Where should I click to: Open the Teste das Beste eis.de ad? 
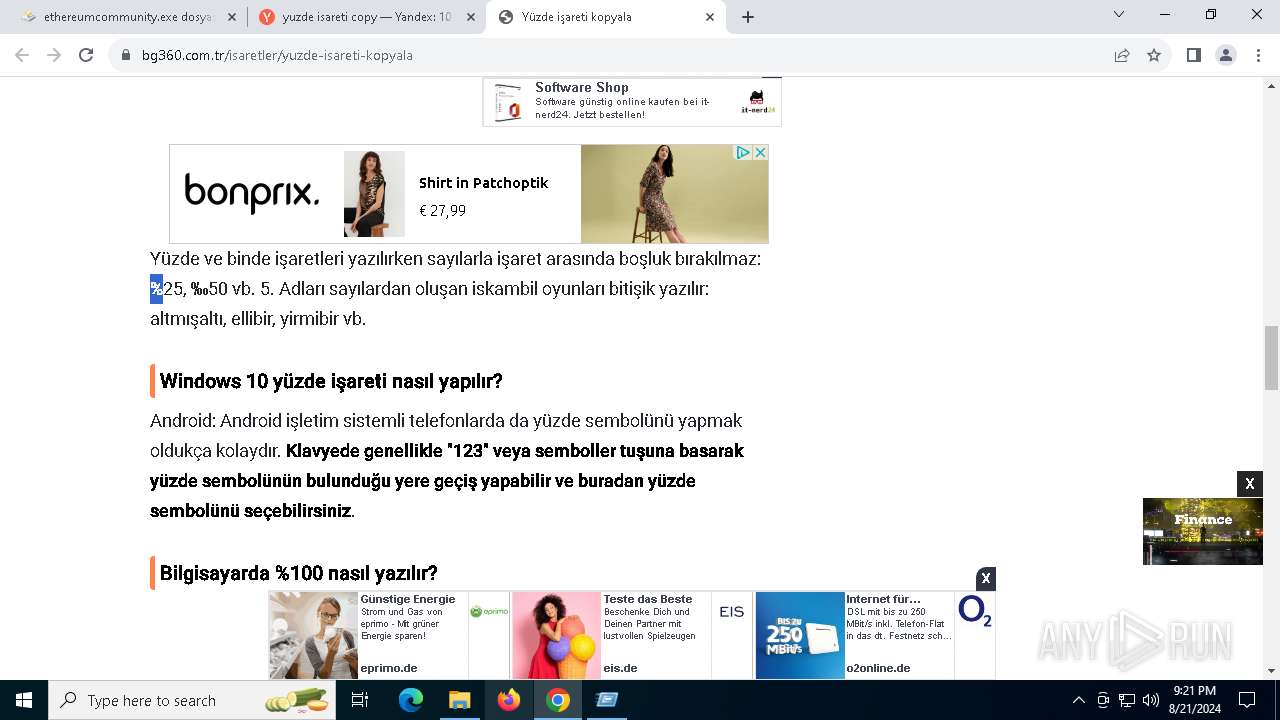coord(632,635)
